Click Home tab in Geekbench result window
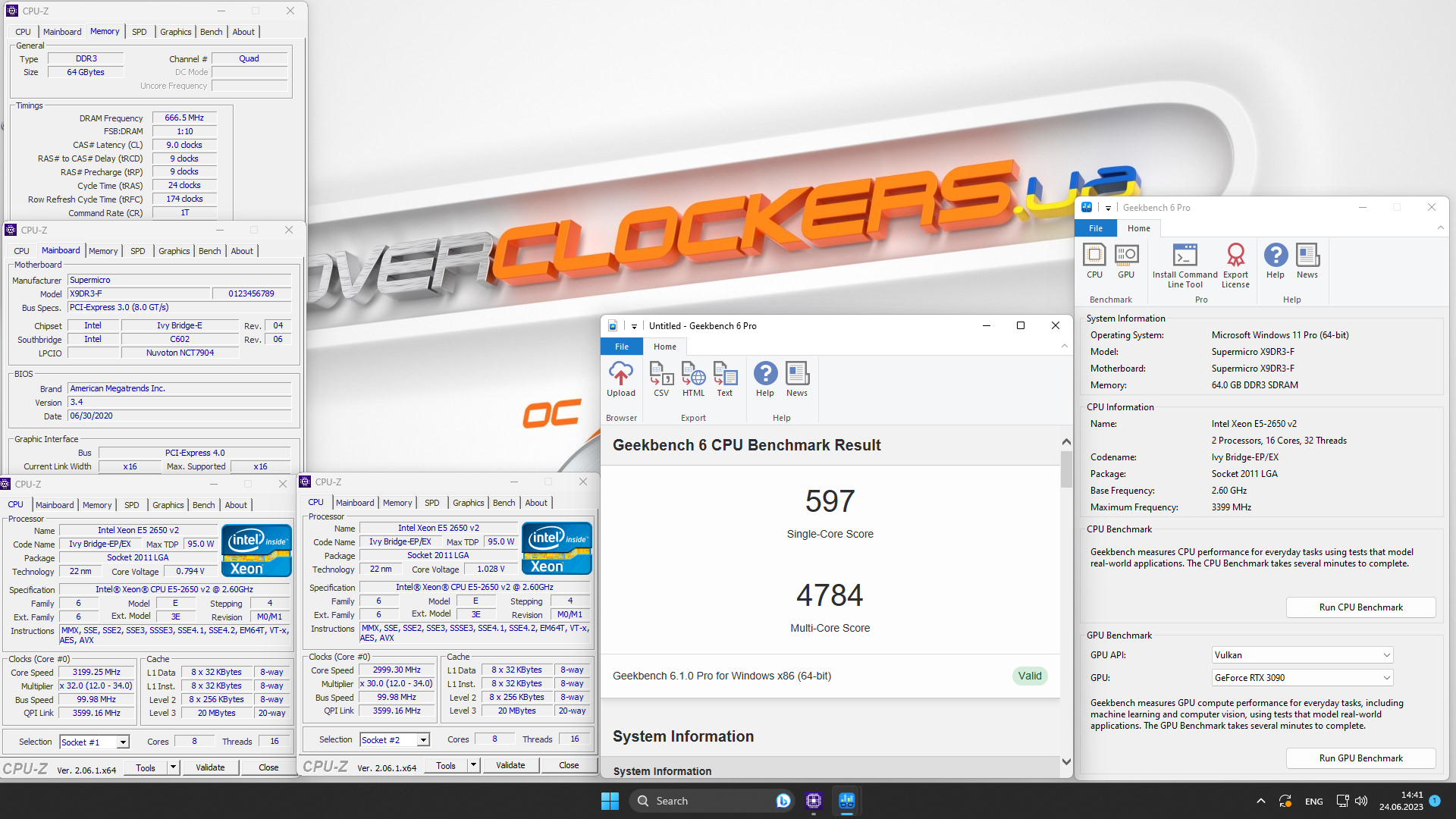This screenshot has width=1456, height=819. tap(665, 347)
